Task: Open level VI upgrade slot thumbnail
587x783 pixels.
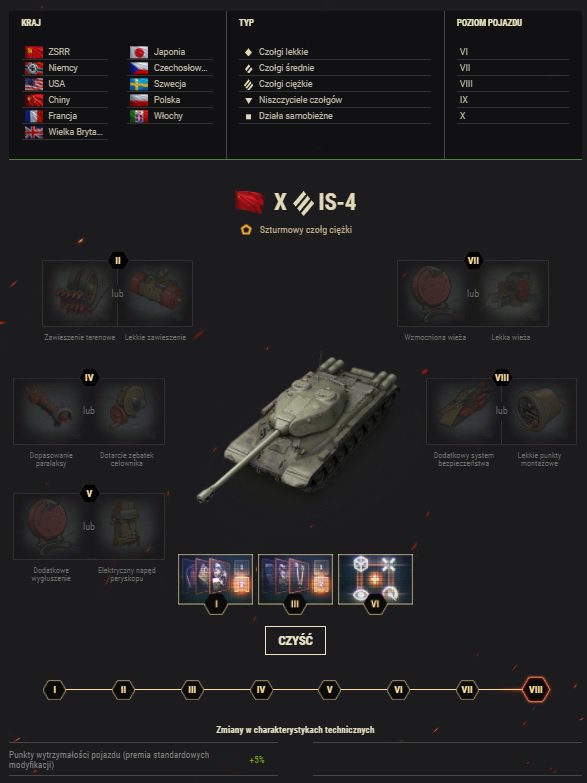Action: [375, 579]
